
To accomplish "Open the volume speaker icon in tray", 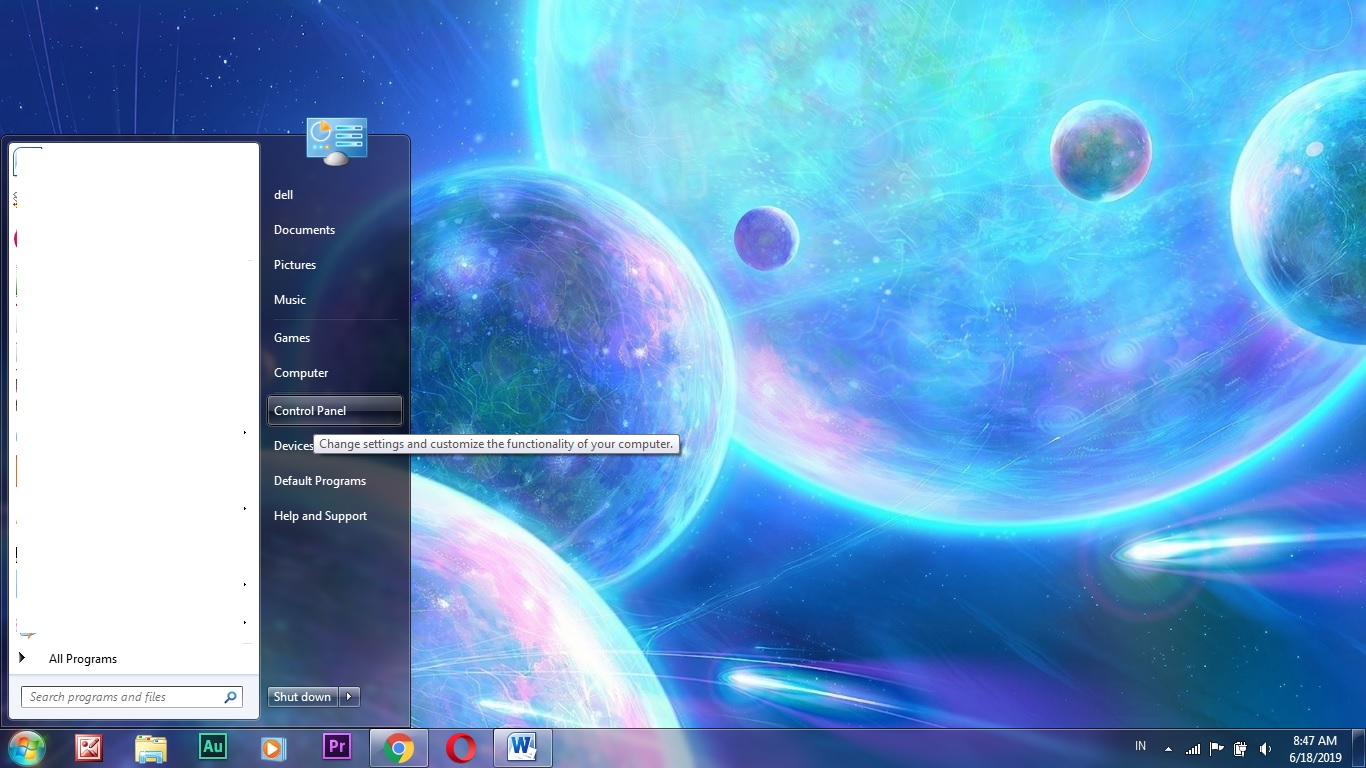I will 1265,749.
